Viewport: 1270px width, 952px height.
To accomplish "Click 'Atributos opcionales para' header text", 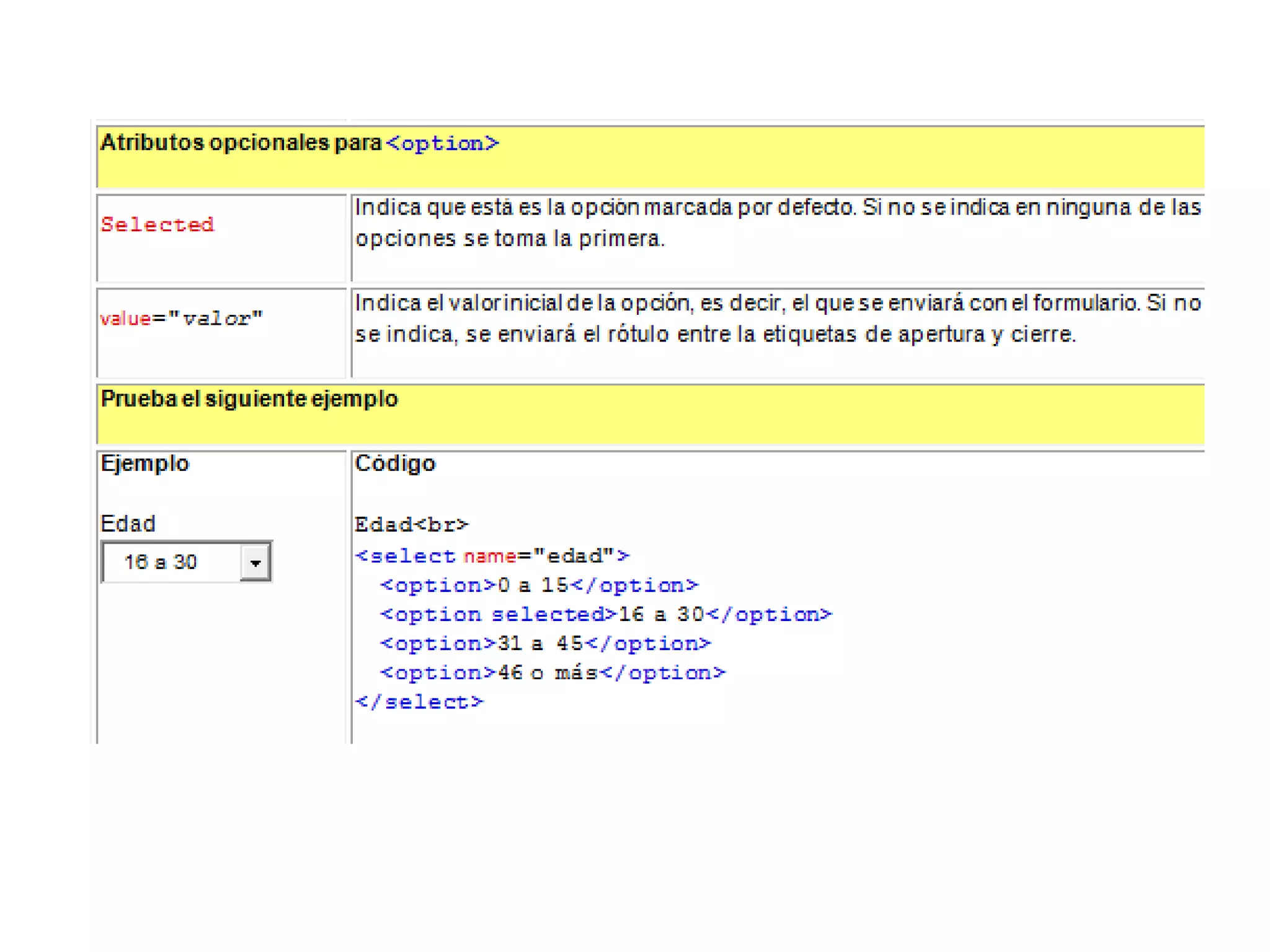I will (241, 143).
